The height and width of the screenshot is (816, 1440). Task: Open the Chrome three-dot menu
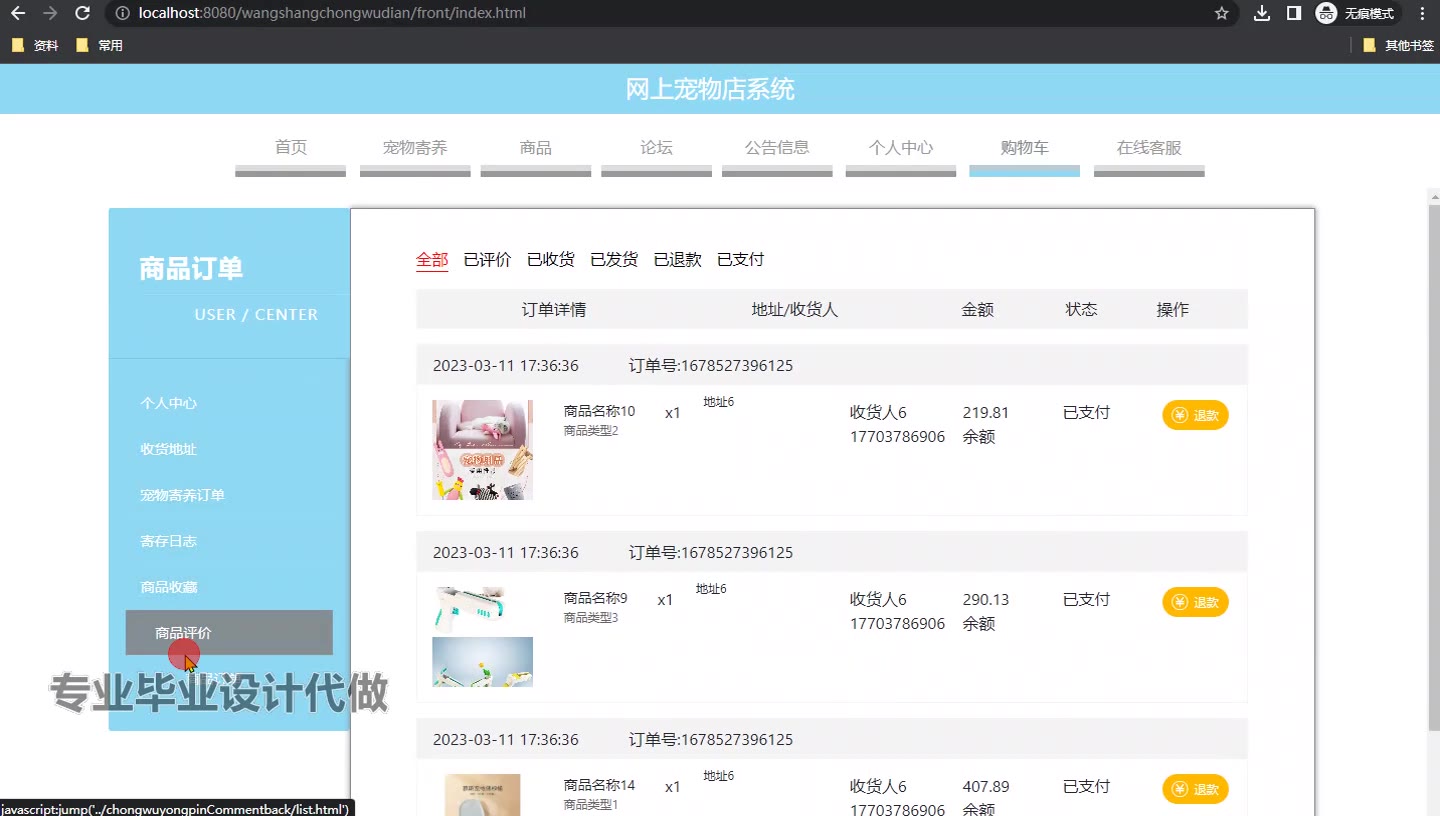(x=1422, y=13)
